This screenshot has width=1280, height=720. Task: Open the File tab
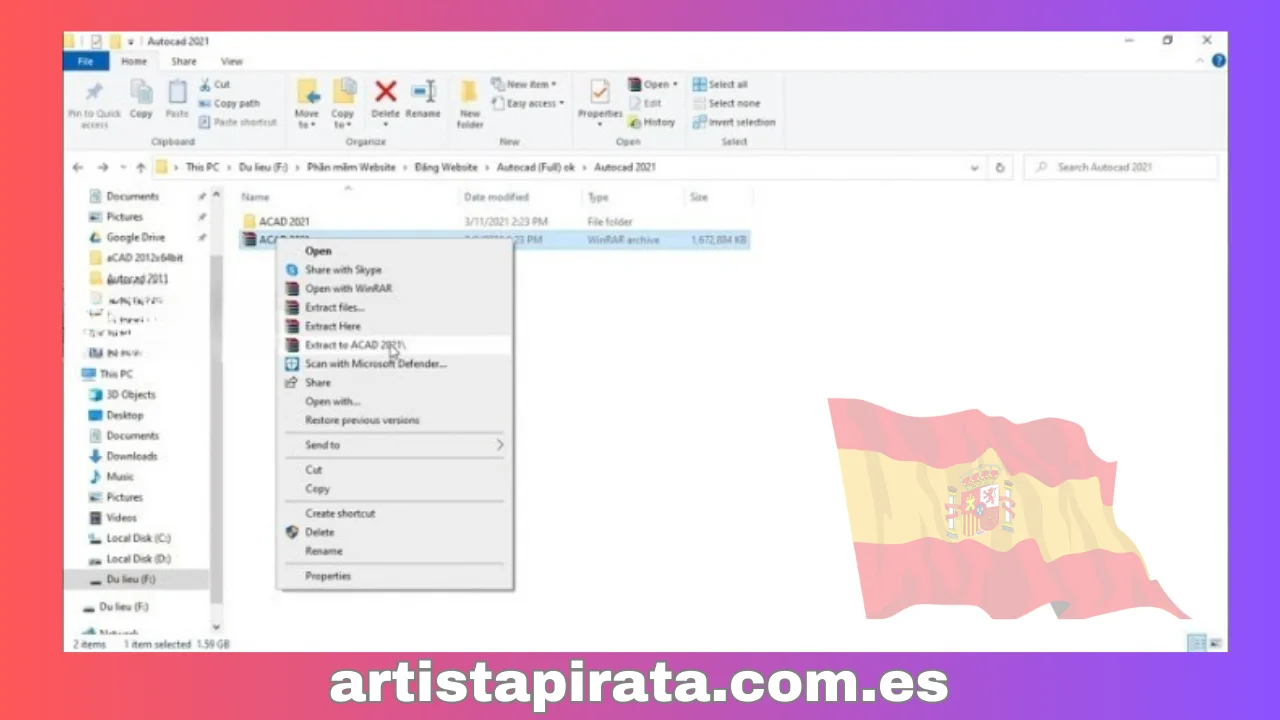click(85, 61)
